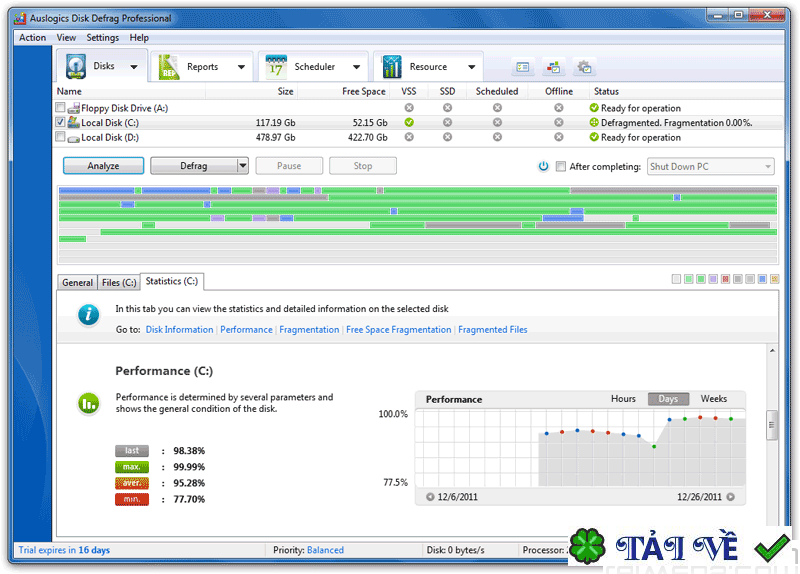Expand the Reports dropdown arrow
Screen dimensions: 800x574
point(241,67)
